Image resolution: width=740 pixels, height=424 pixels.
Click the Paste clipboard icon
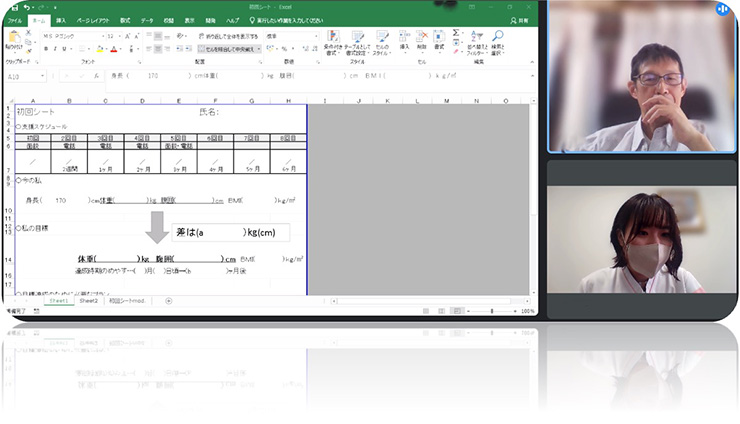pyautogui.click(x=13, y=38)
